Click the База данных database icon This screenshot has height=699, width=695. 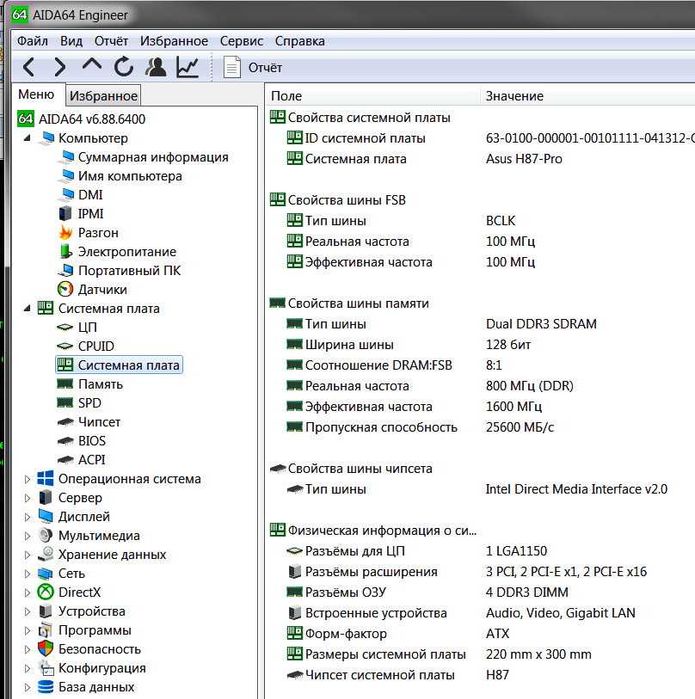tap(45, 687)
